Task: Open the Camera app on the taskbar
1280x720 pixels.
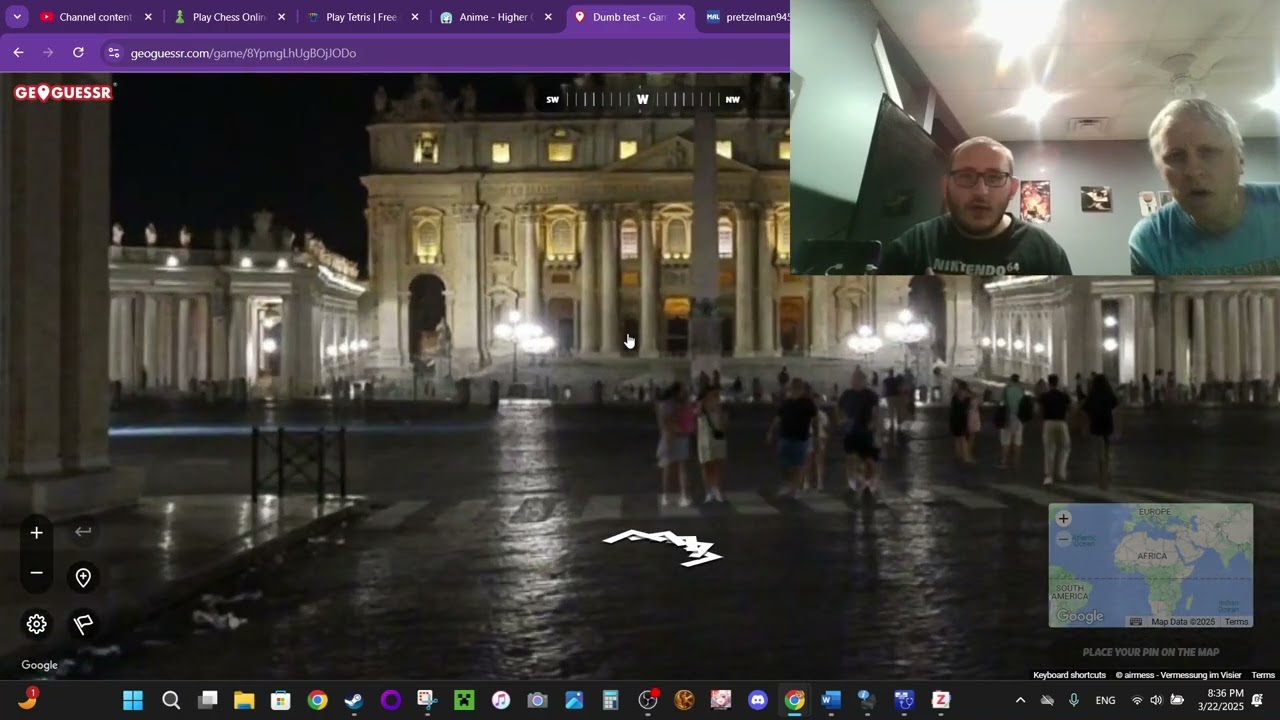Action: (537, 700)
